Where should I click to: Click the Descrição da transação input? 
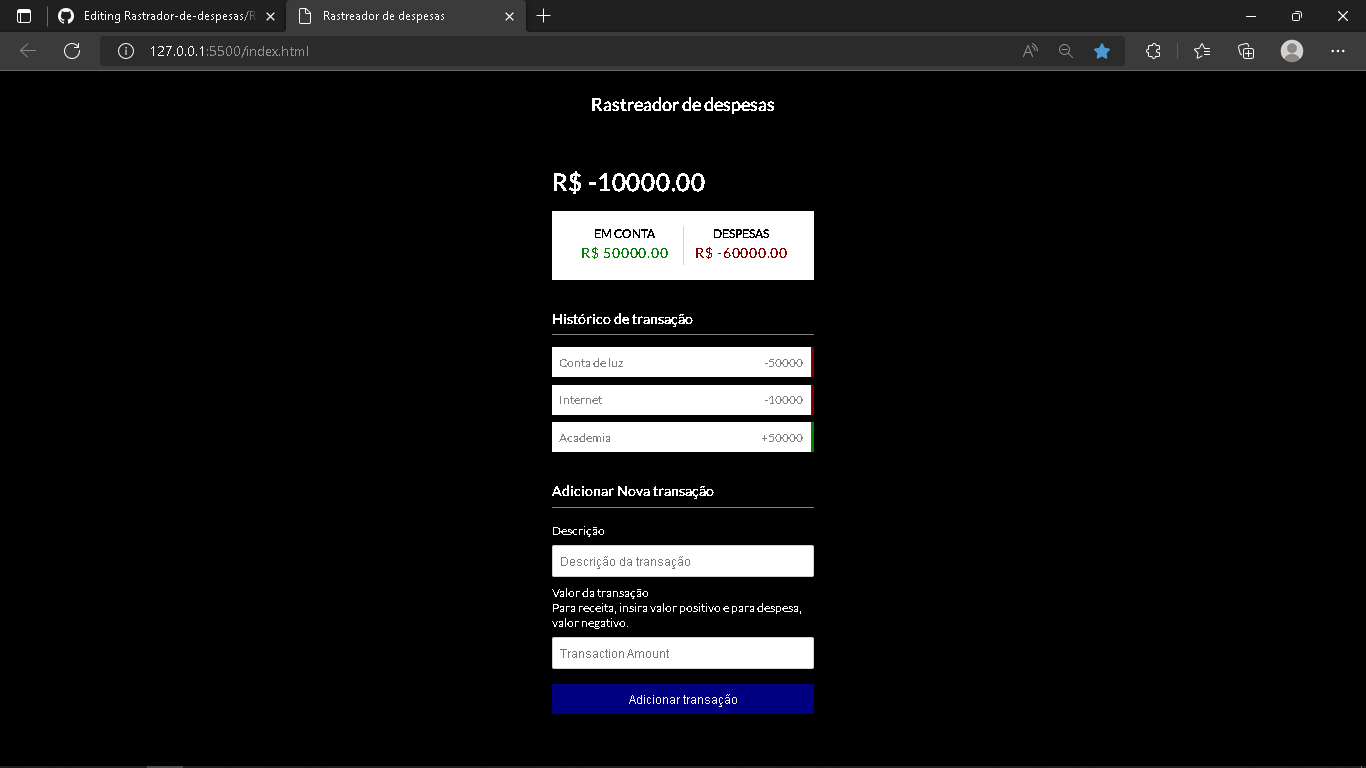point(682,561)
